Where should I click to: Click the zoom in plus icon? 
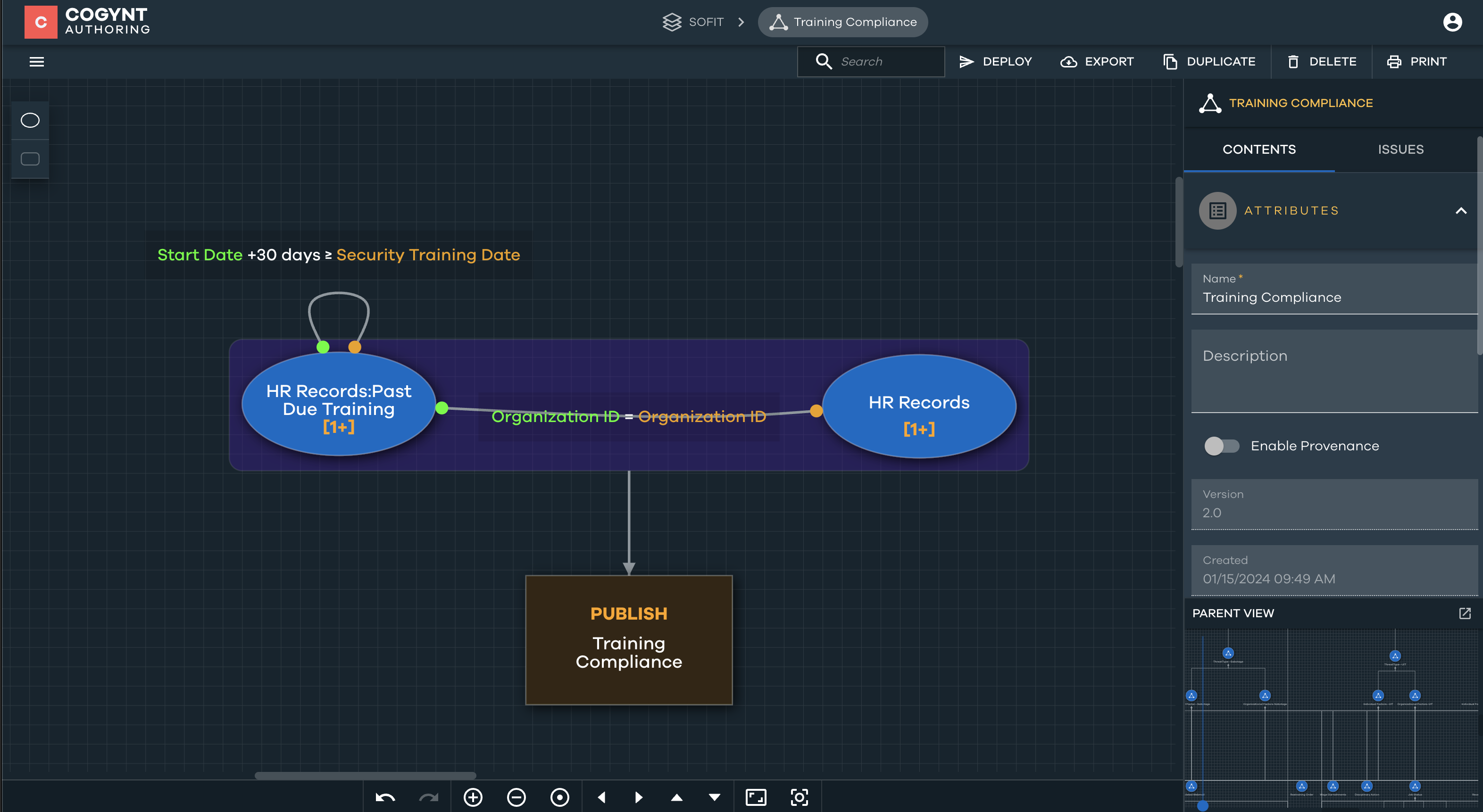[473, 797]
